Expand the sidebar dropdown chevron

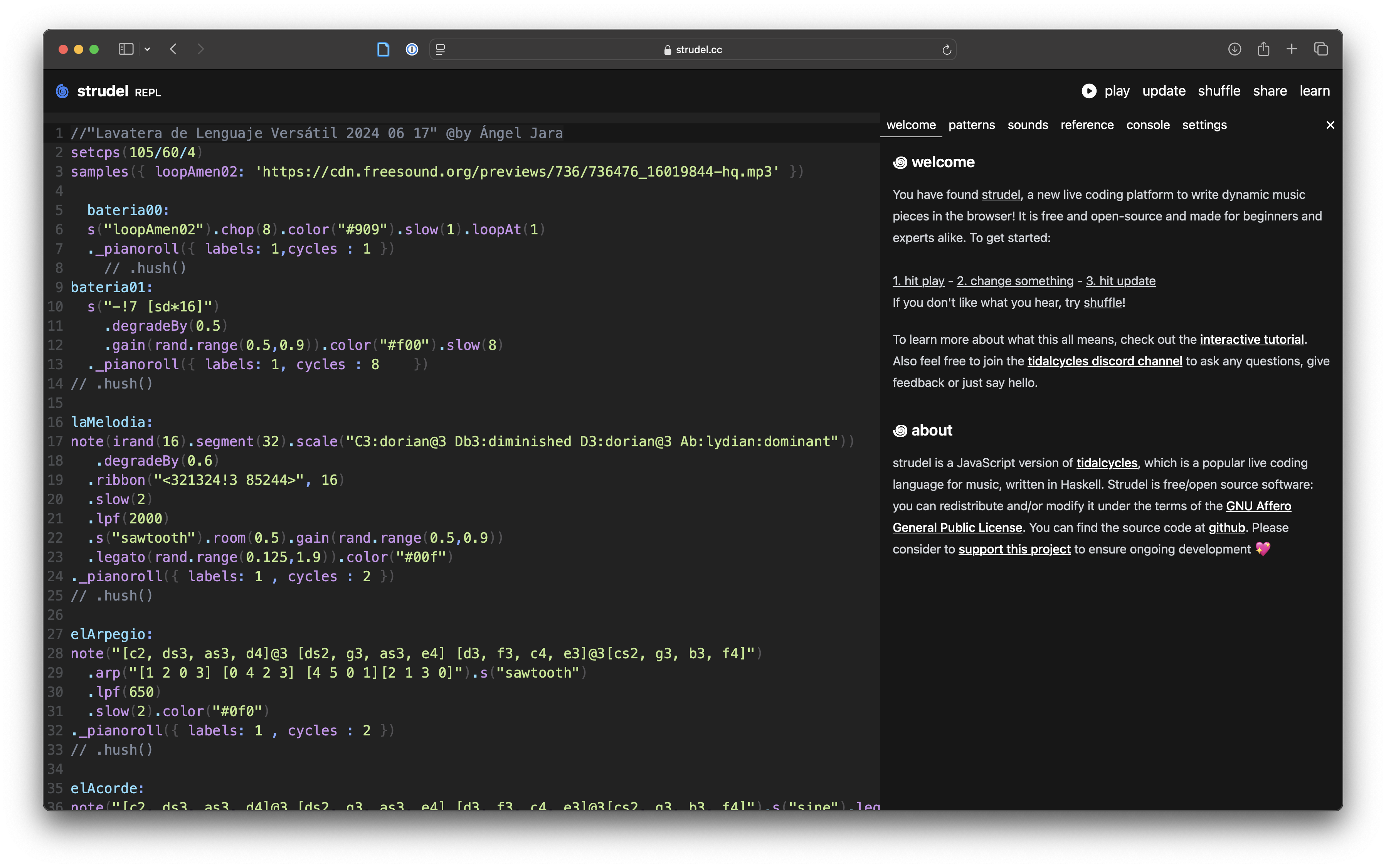pyautogui.click(x=148, y=49)
